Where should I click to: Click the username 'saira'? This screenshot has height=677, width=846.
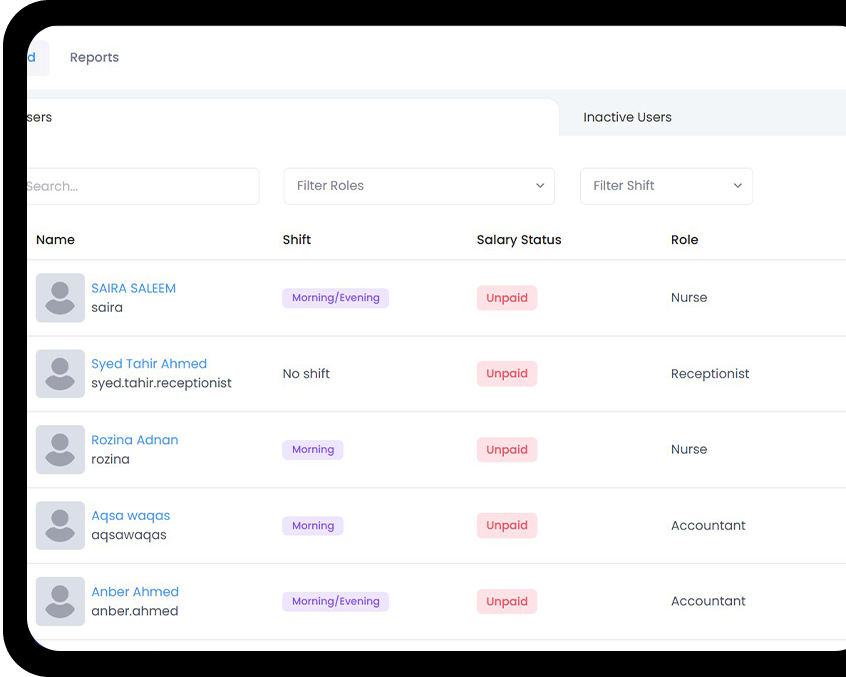(107, 307)
